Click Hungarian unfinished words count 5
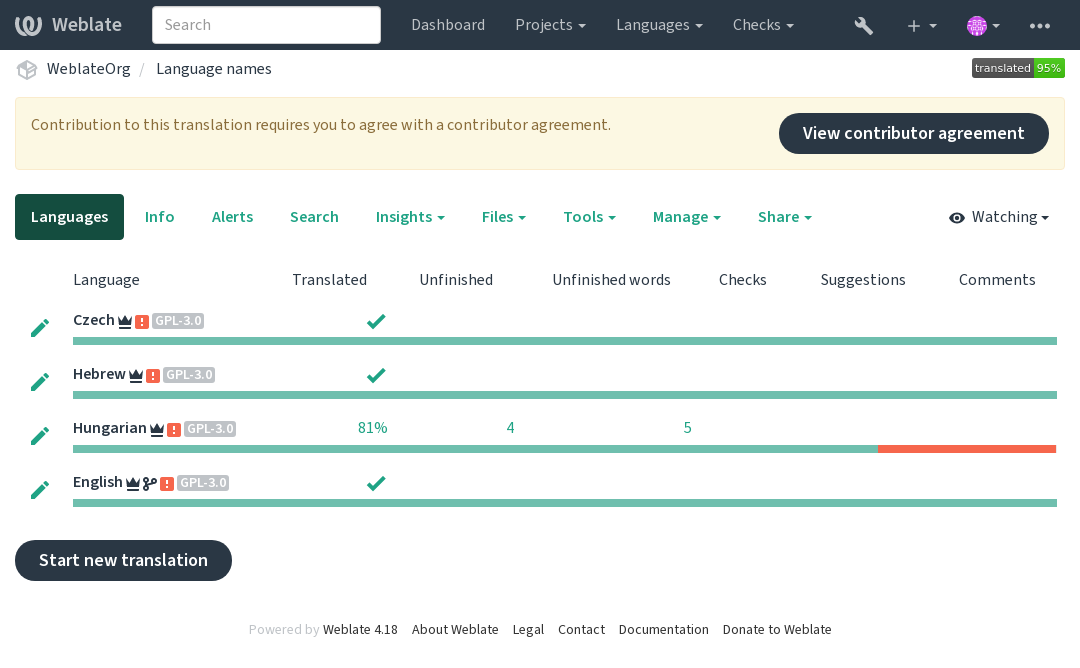Viewport: 1080px width, 668px height. coord(687,428)
